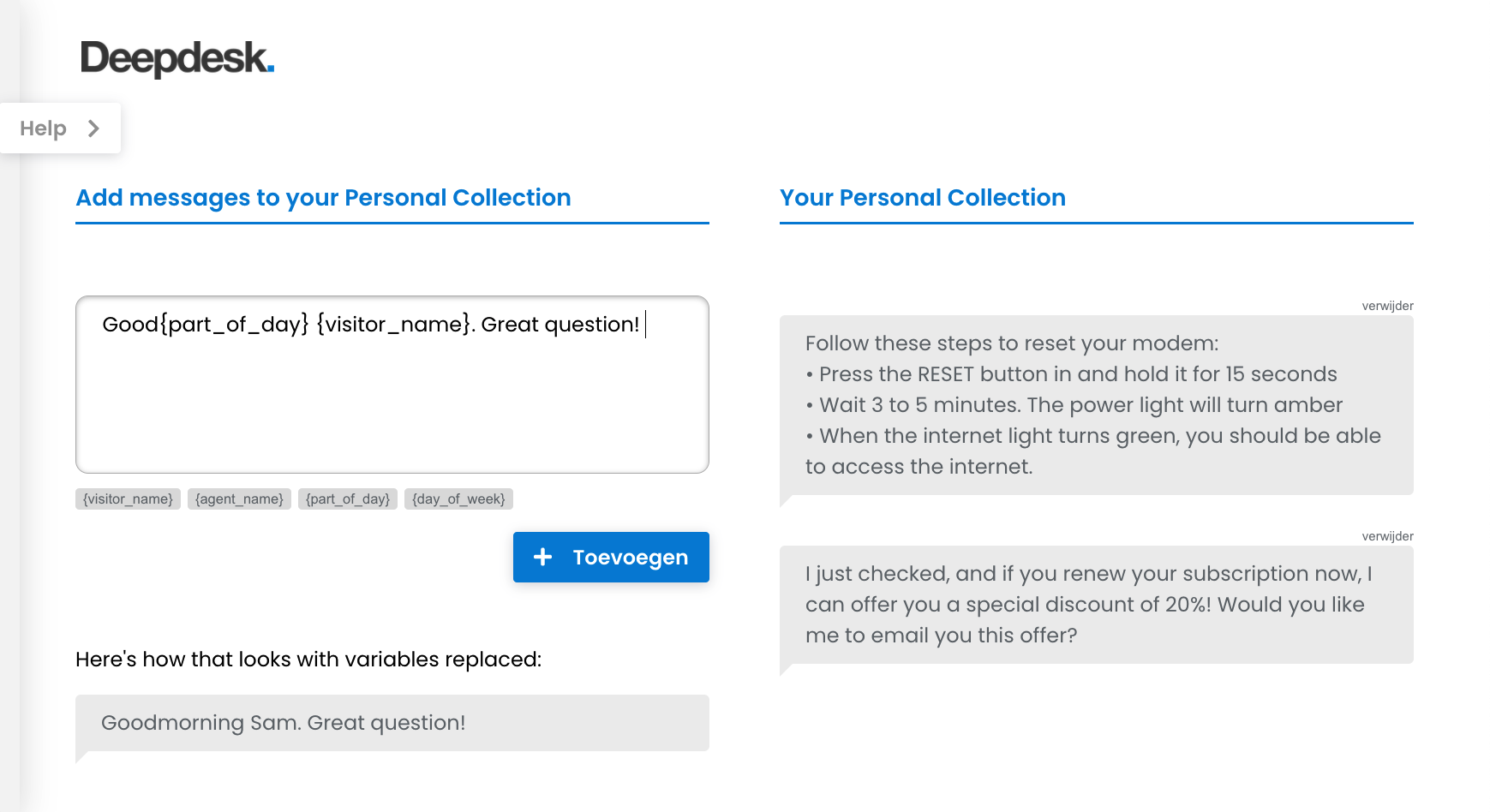Insert the {day_of_week} variable chip
The image size is (1490, 812).
point(458,499)
